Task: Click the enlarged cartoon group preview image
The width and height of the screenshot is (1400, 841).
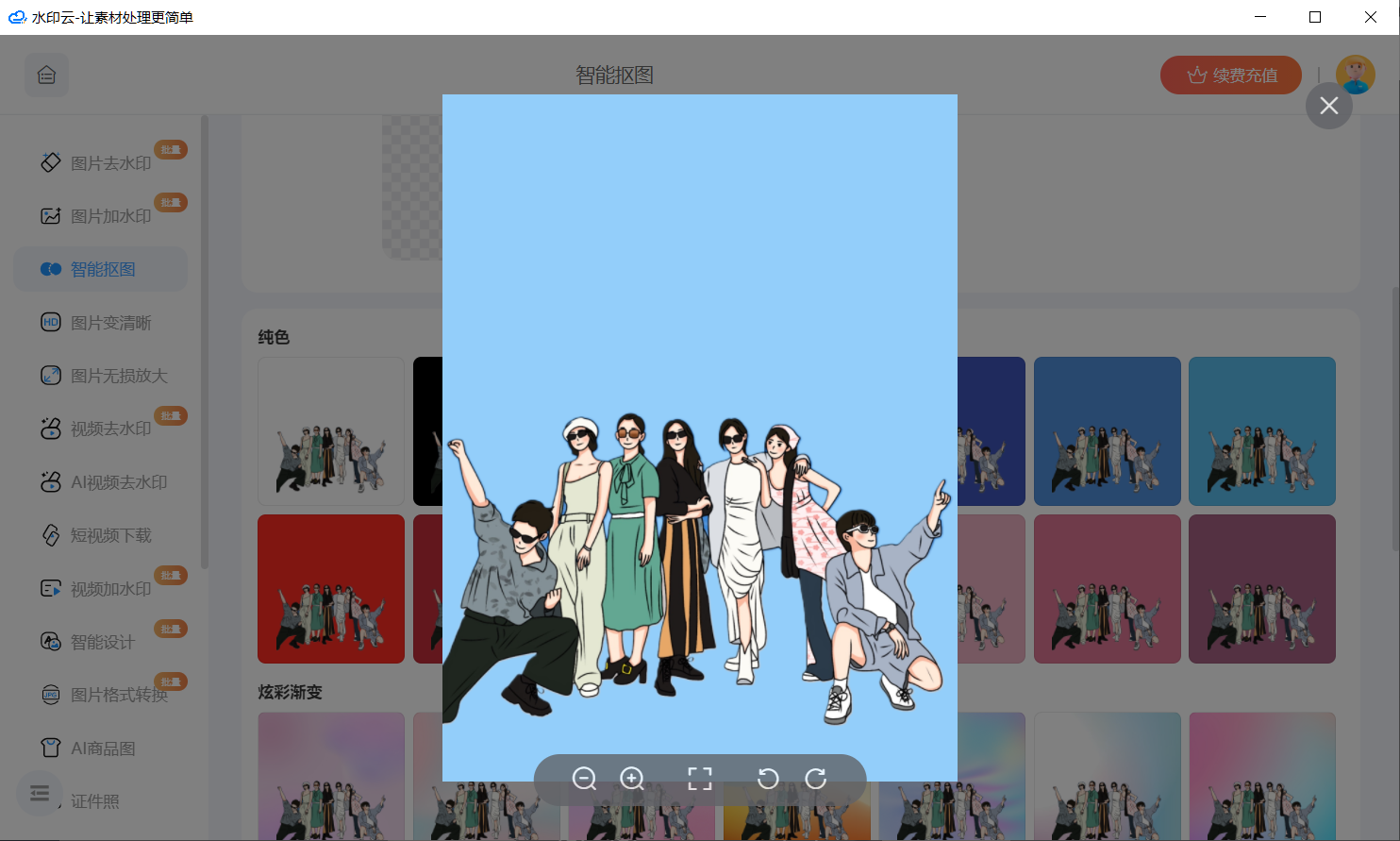Action: pos(700,438)
